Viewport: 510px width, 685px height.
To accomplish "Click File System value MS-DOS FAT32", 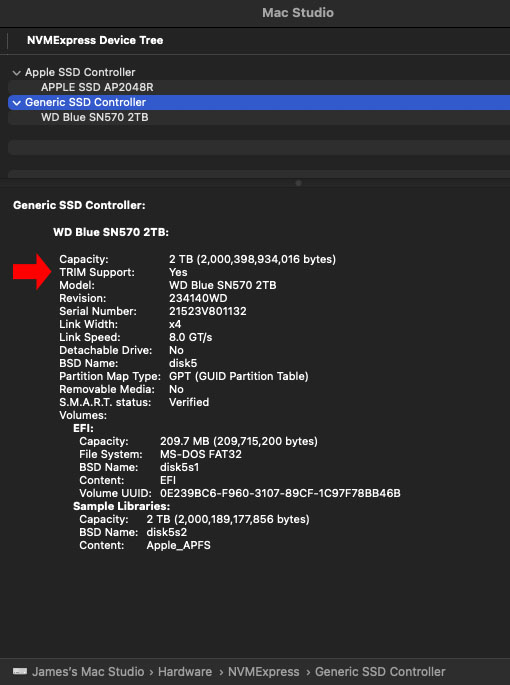I will [x=201, y=454].
